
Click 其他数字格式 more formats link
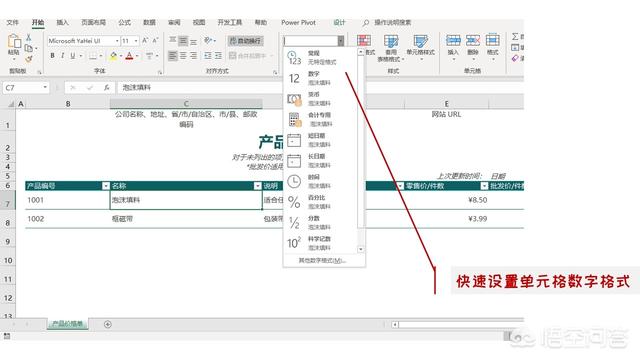click(322, 260)
